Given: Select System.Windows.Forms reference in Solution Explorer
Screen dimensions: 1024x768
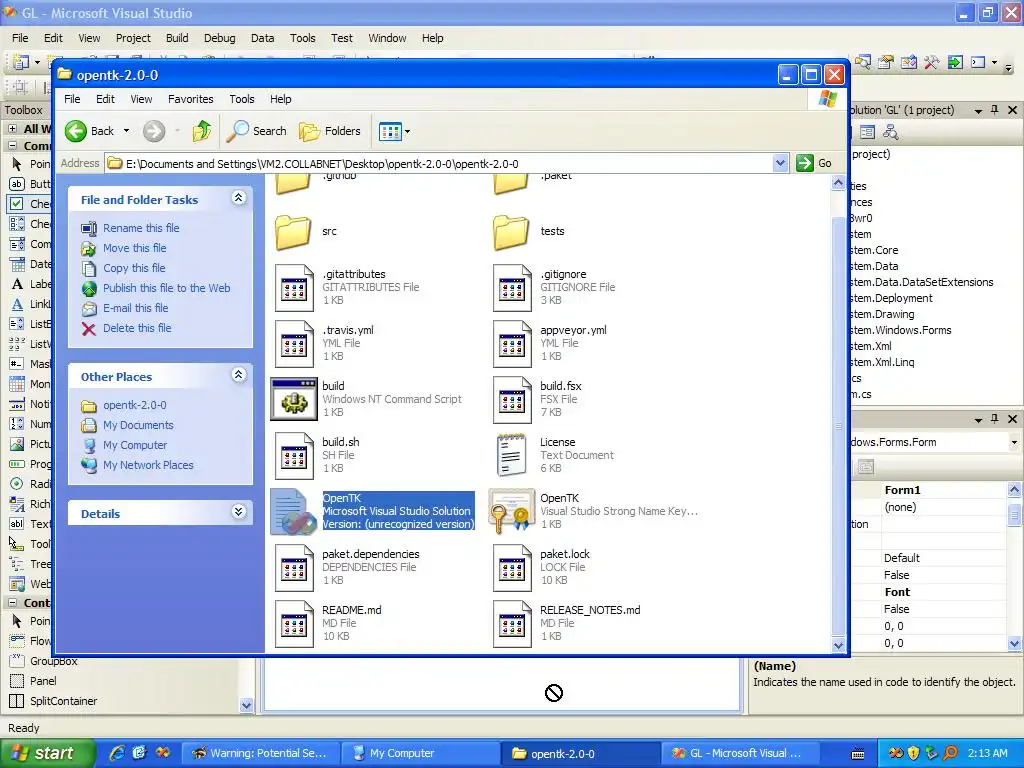Looking at the screenshot, I should point(901,330).
